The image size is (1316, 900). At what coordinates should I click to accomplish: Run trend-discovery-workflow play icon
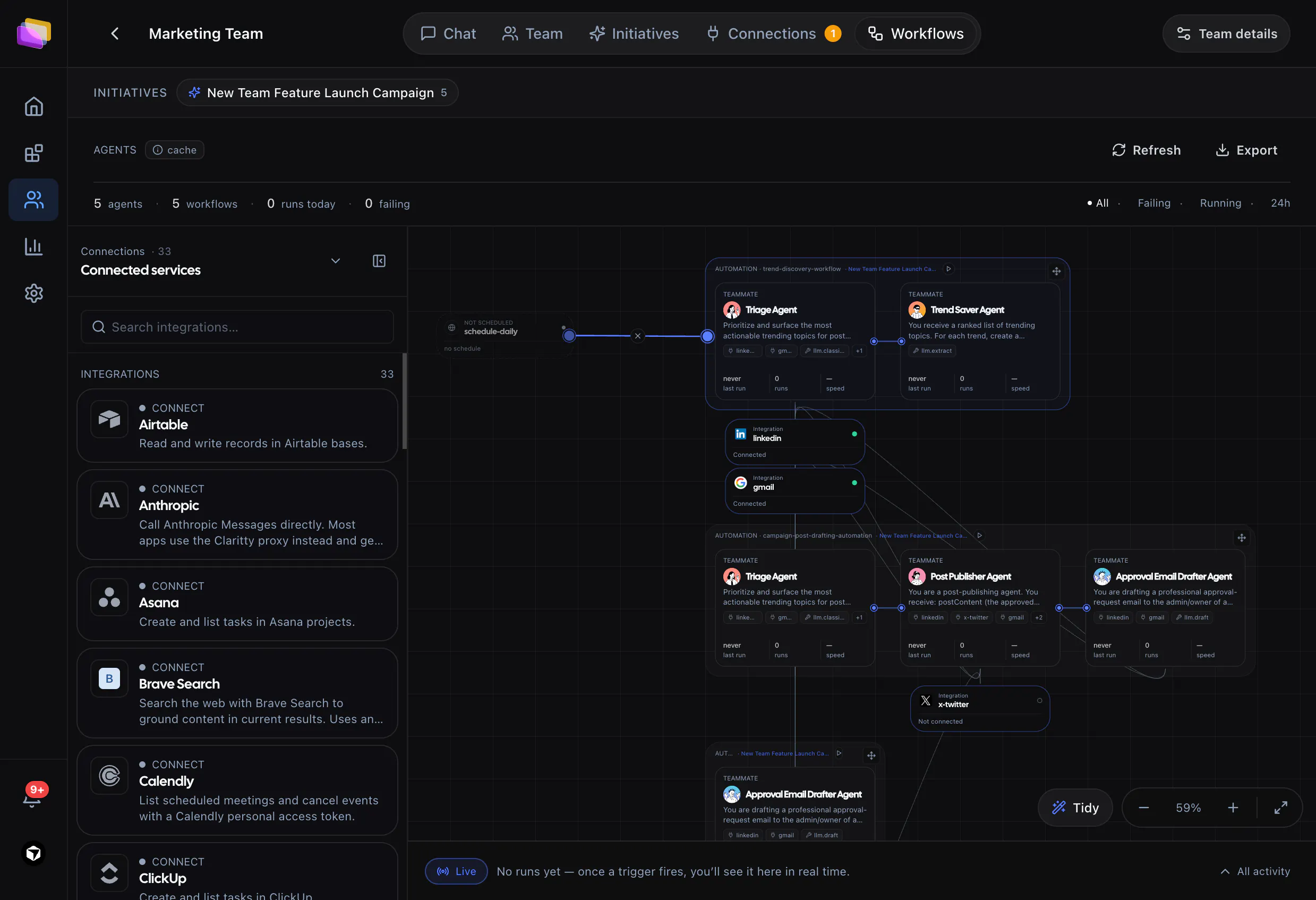(x=948, y=268)
